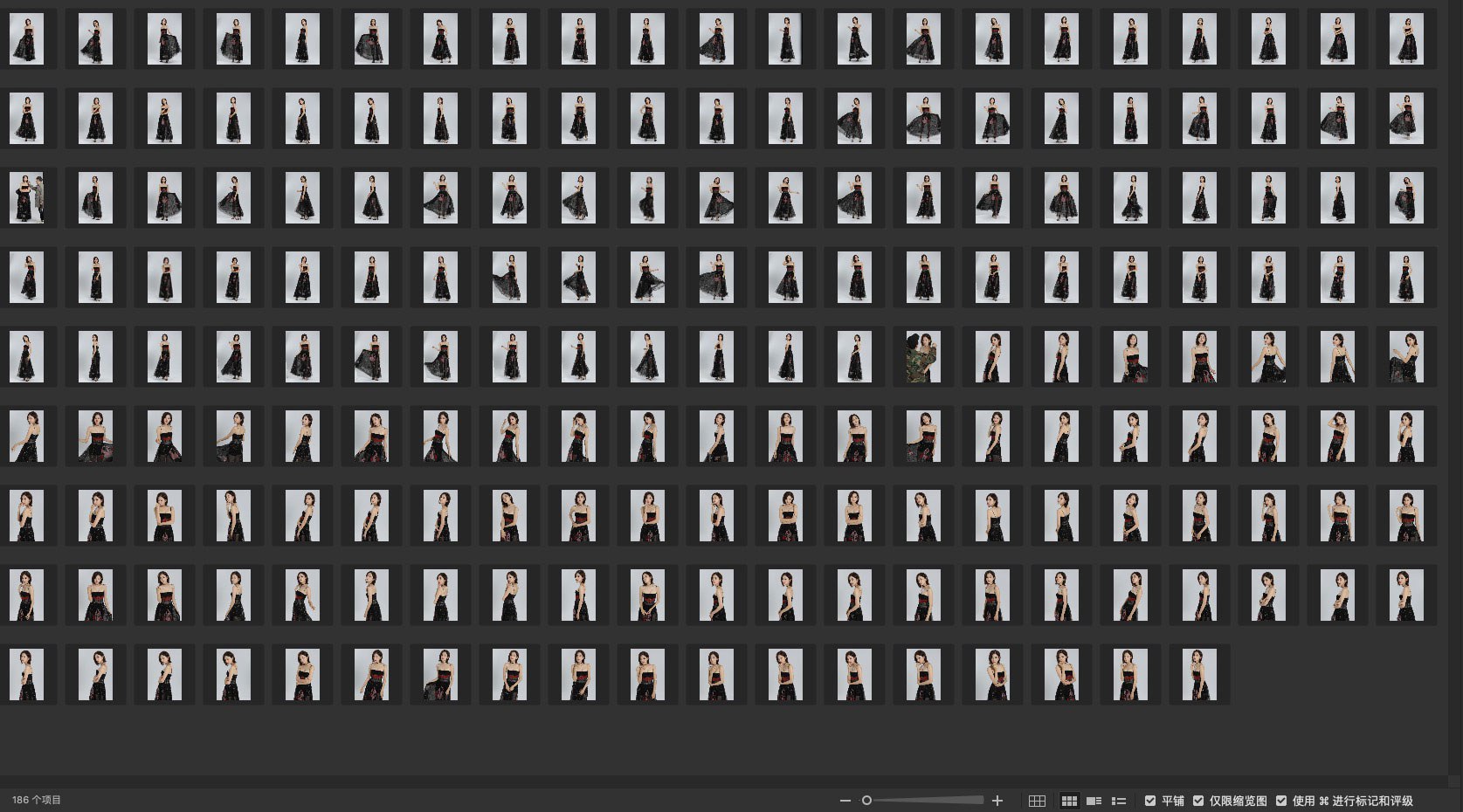The image size is (1463, 812).
Task: Uncheck the 平铺 checkbox
Action: coord(1150,801)
